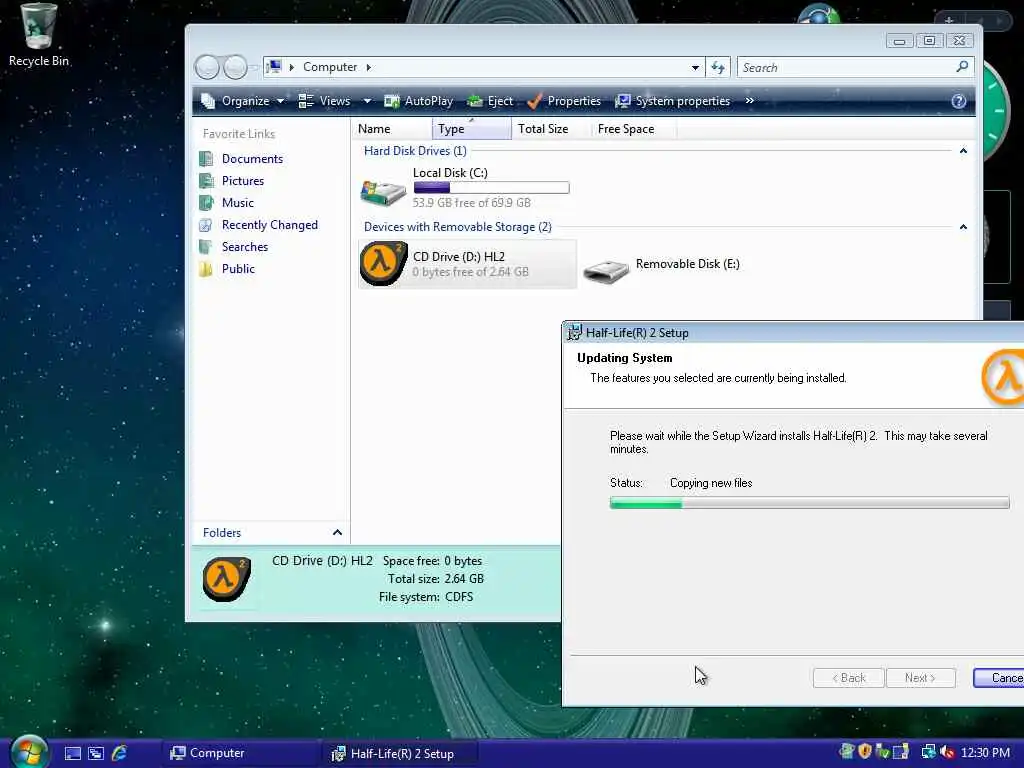
Task: Click the Cancel button in the Setup wizard
Action: coord(999,678)
